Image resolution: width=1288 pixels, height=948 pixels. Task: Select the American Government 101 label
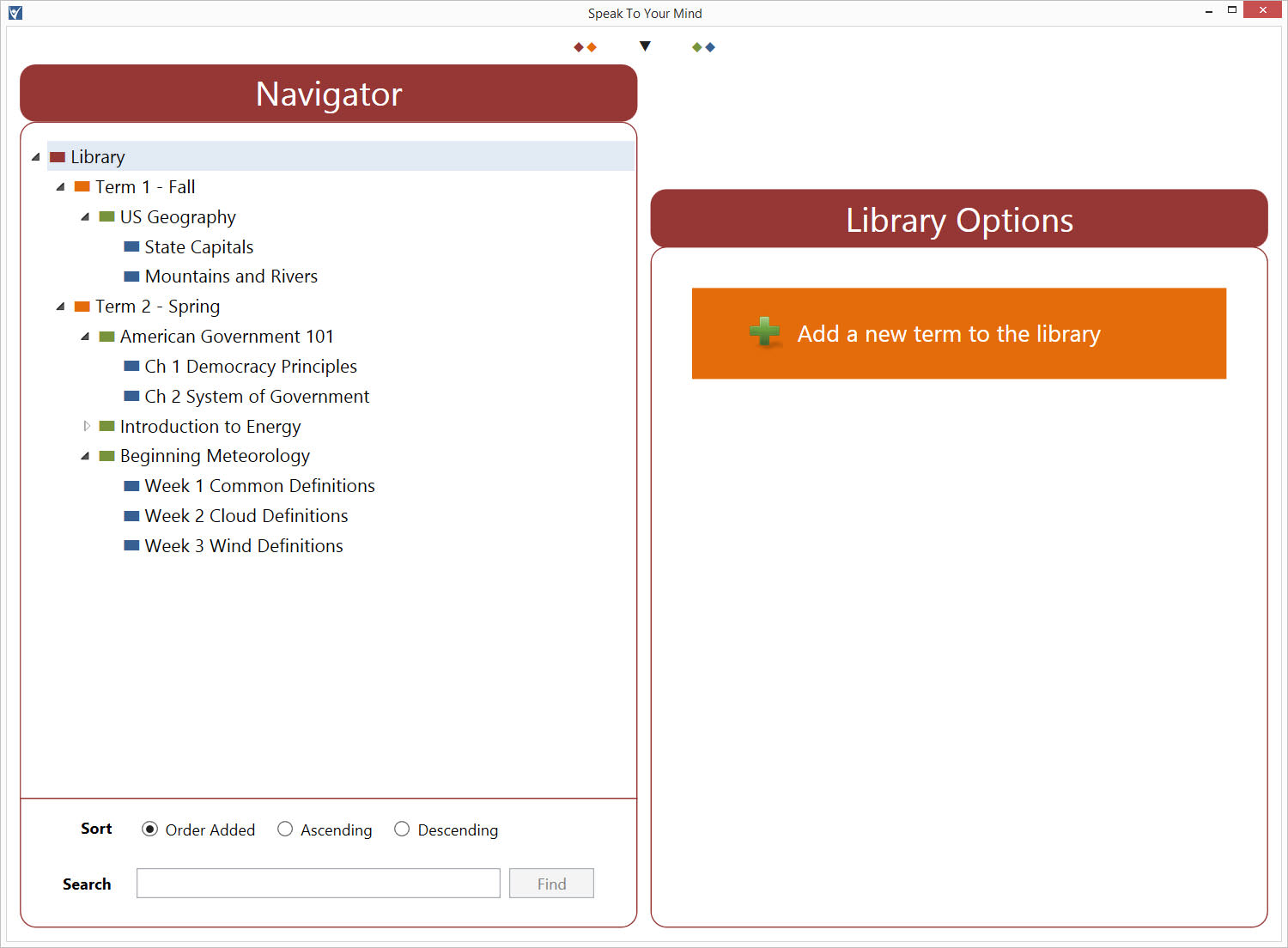pos(227,337)
